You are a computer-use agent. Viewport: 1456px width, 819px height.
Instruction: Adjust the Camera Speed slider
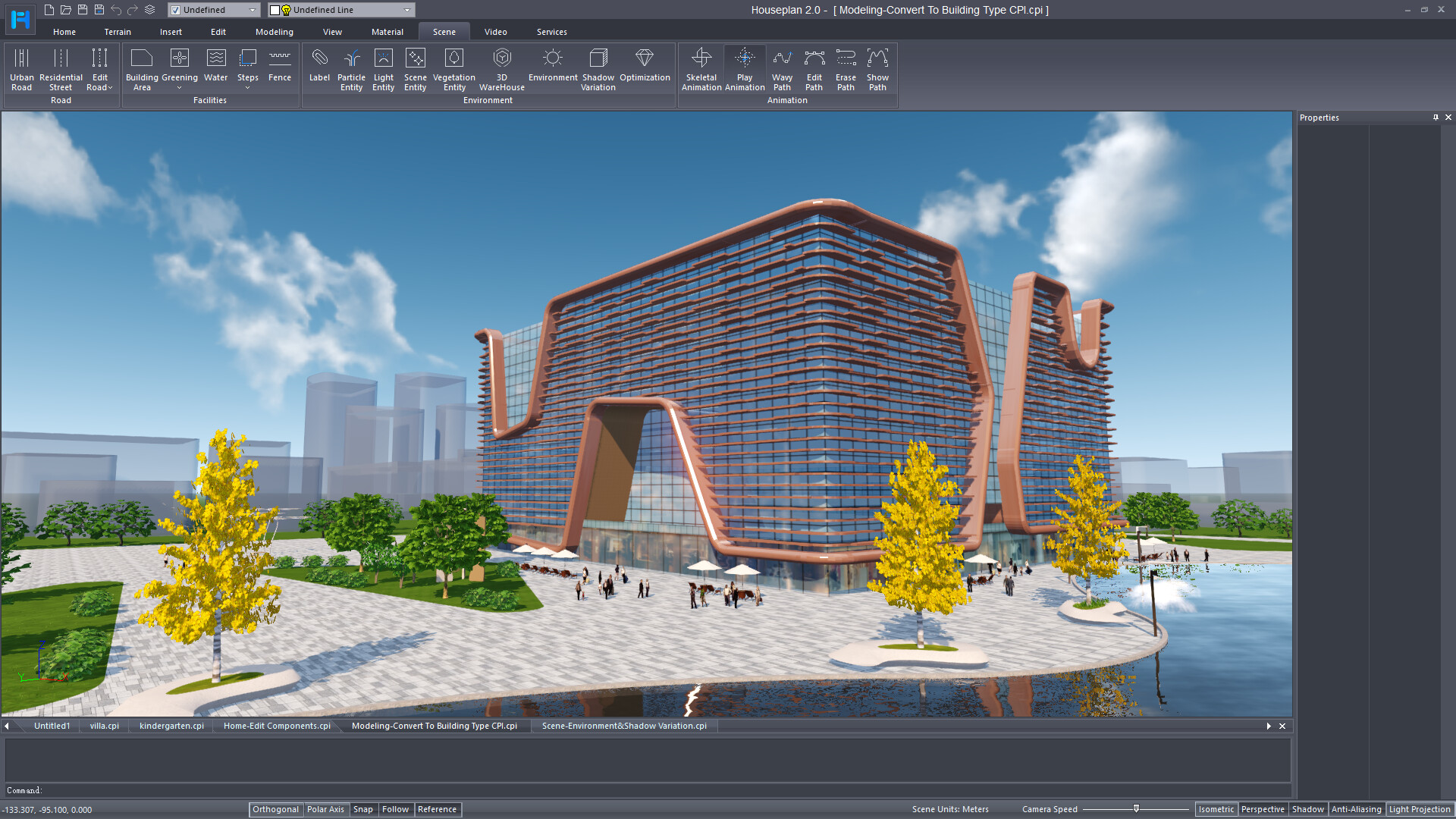pos(1135,809)
